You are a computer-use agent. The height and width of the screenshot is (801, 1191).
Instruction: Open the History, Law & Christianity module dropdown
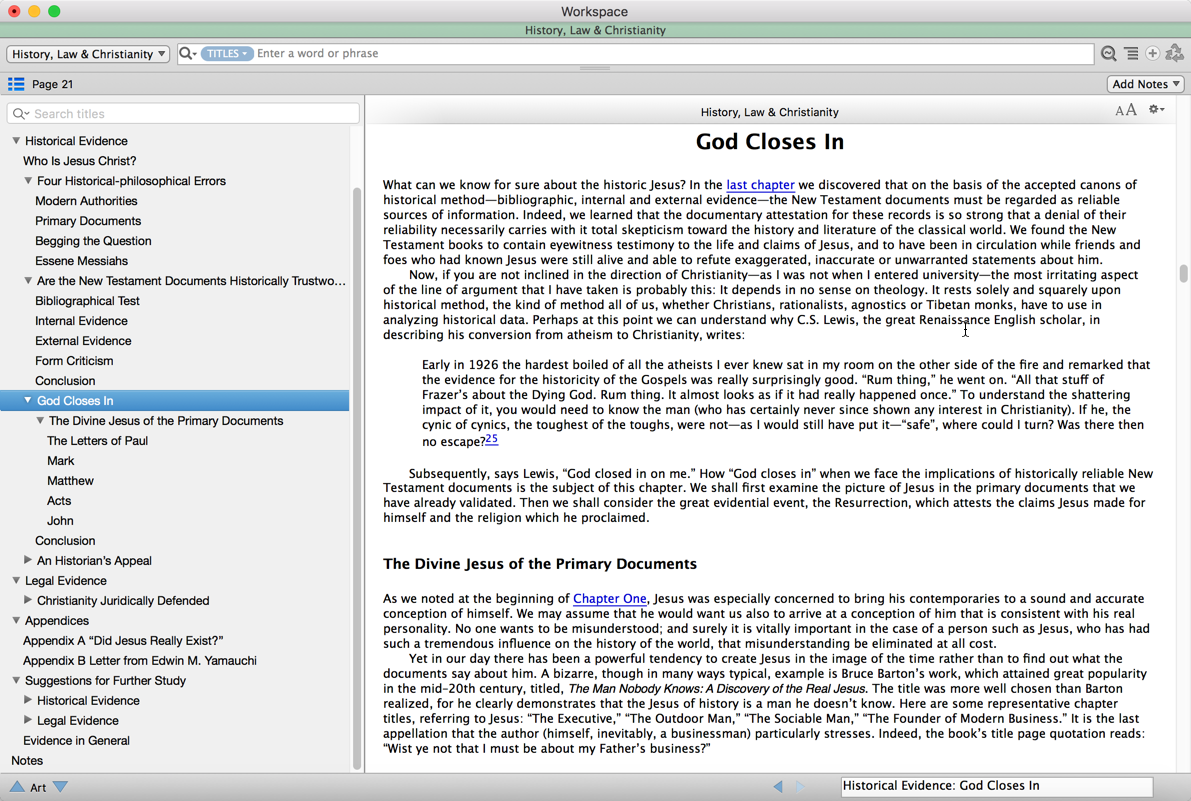tap(88, 54)
